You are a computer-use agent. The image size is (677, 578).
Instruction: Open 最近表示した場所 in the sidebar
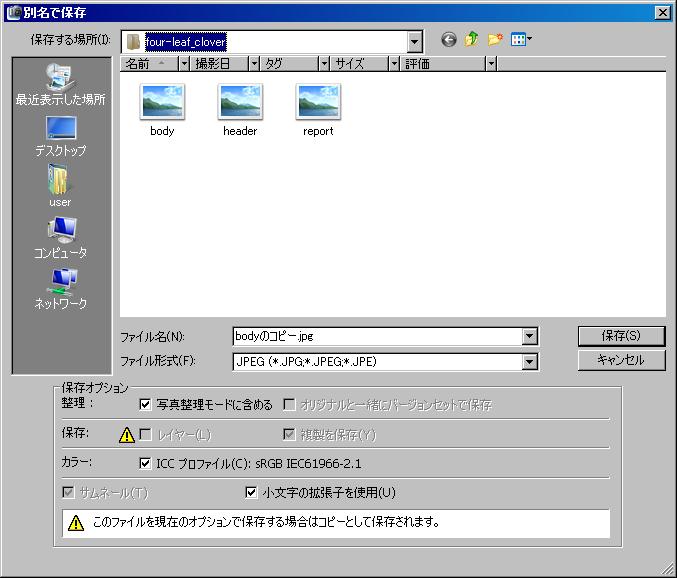point(60,83)
